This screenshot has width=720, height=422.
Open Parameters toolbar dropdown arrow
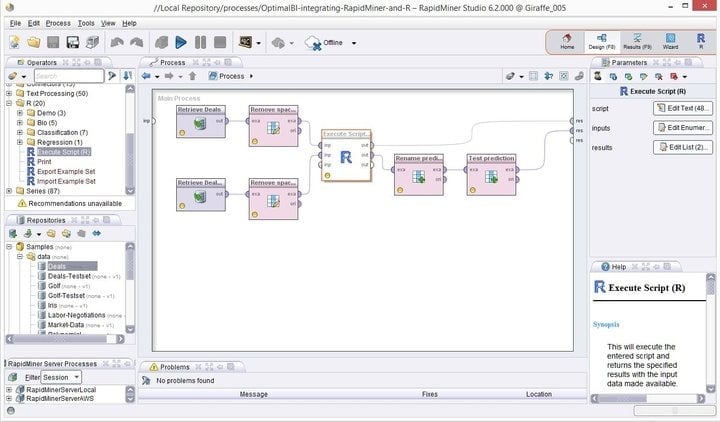[685, 77]
